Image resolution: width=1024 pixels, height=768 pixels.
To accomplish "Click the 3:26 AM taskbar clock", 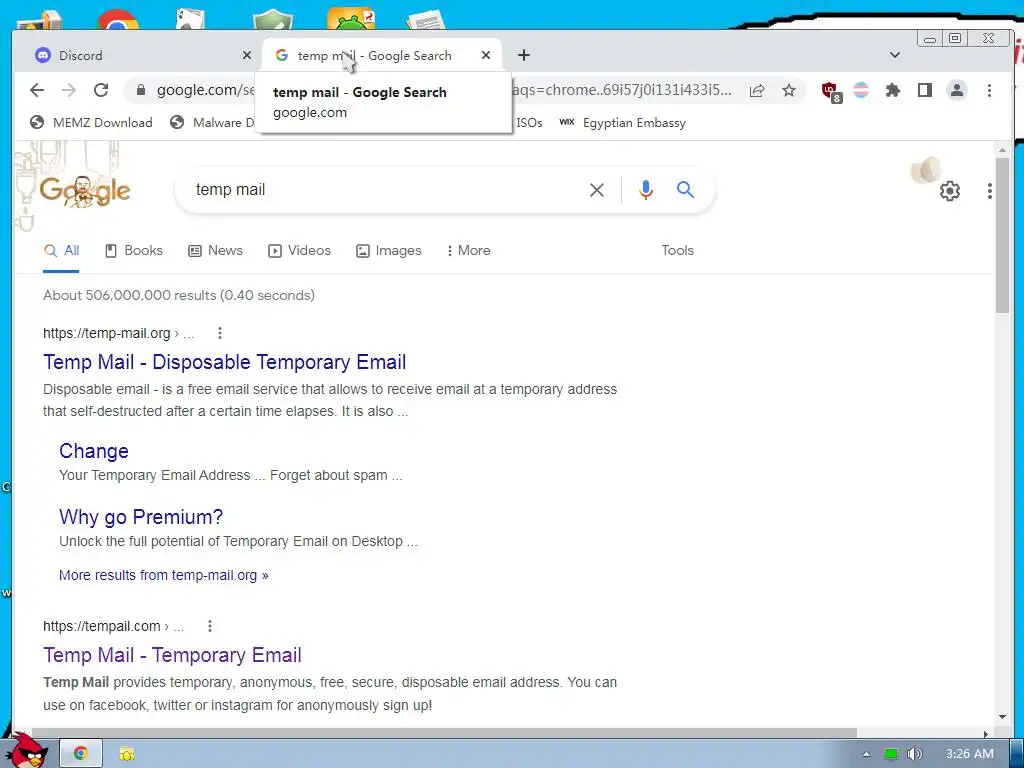I will pyautogui.click(x=970, y=754).
